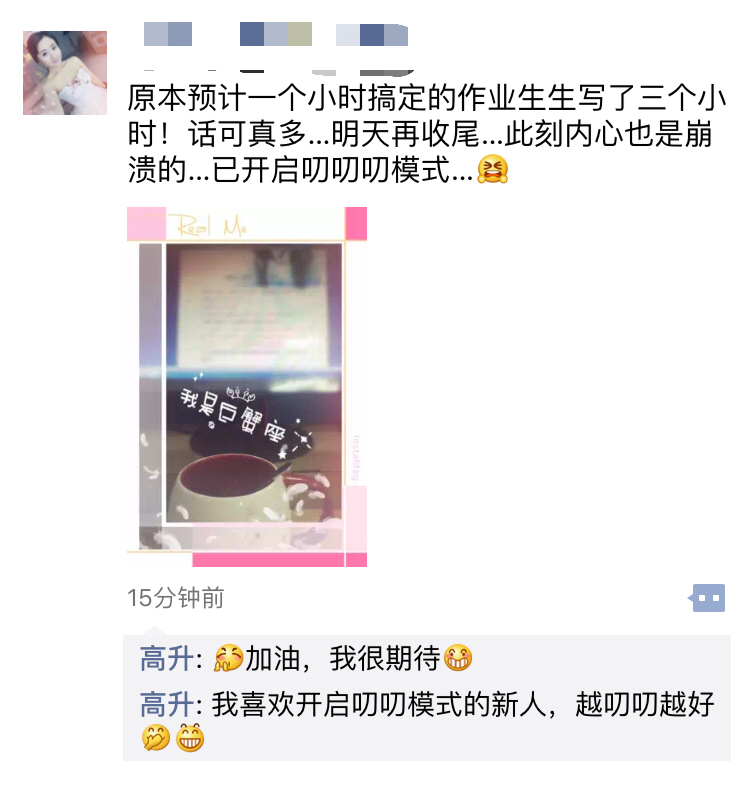Click big-grin emoji ending the second comment
This screenshot has height=790, width=735.
pos(190,738)
